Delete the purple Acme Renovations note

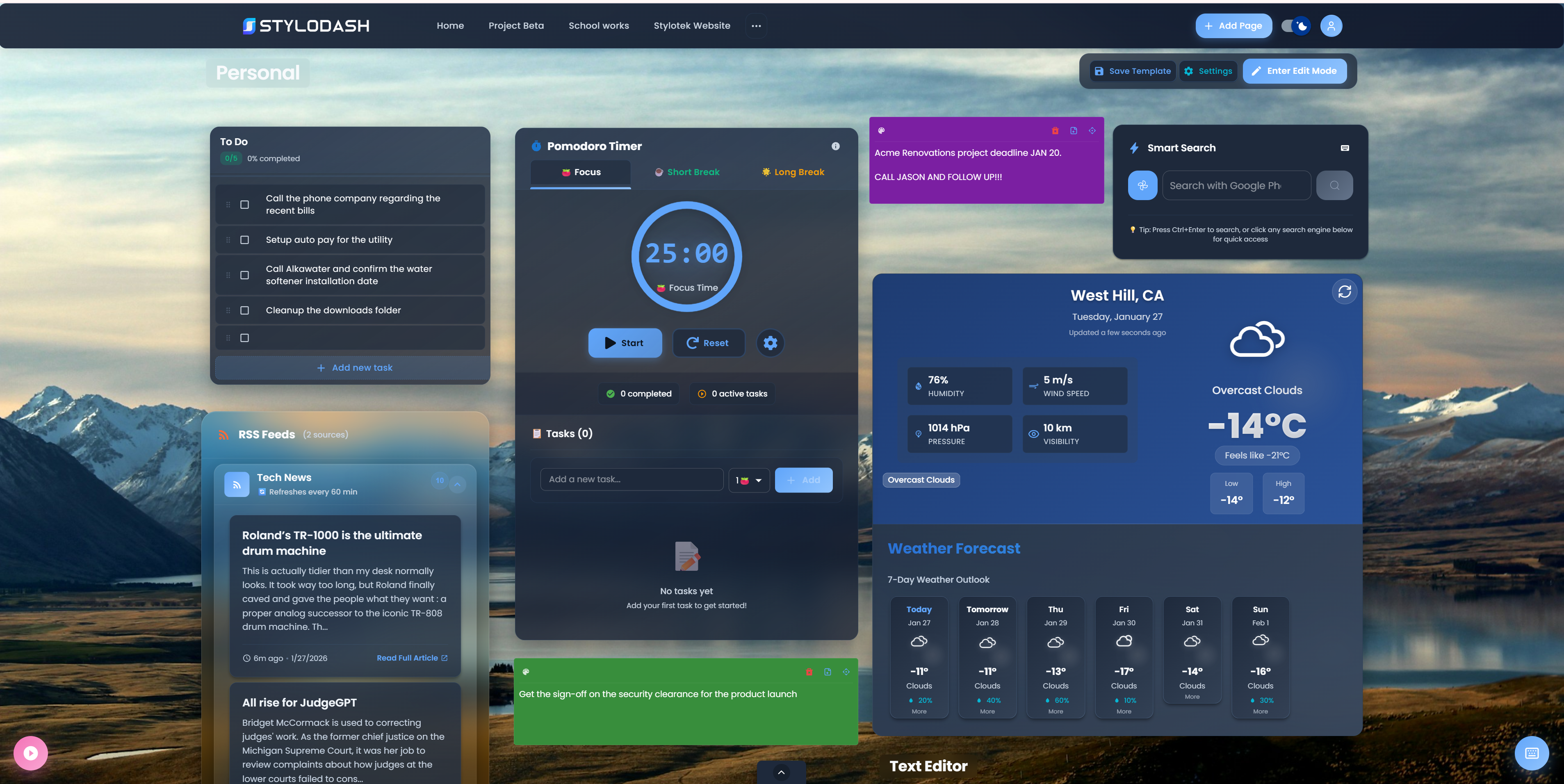(x=1055, y=130)
